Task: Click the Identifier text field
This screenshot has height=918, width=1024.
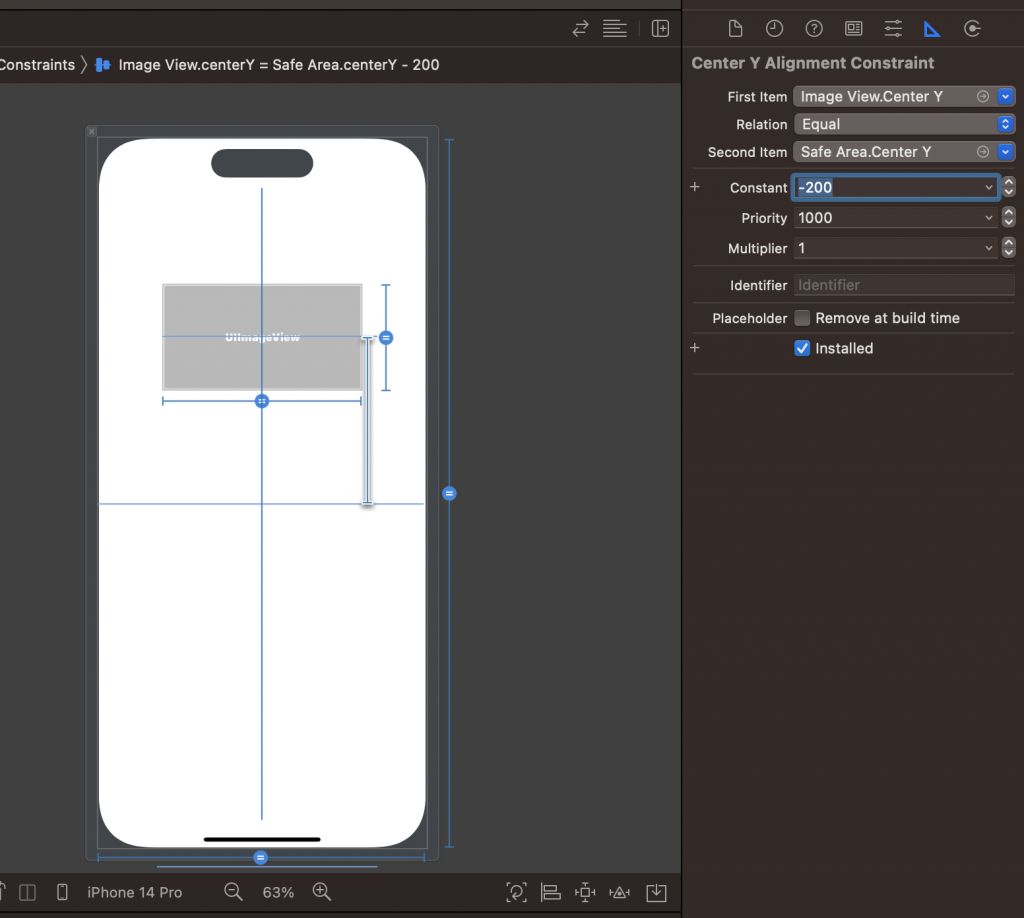Action: coord(904,285)
